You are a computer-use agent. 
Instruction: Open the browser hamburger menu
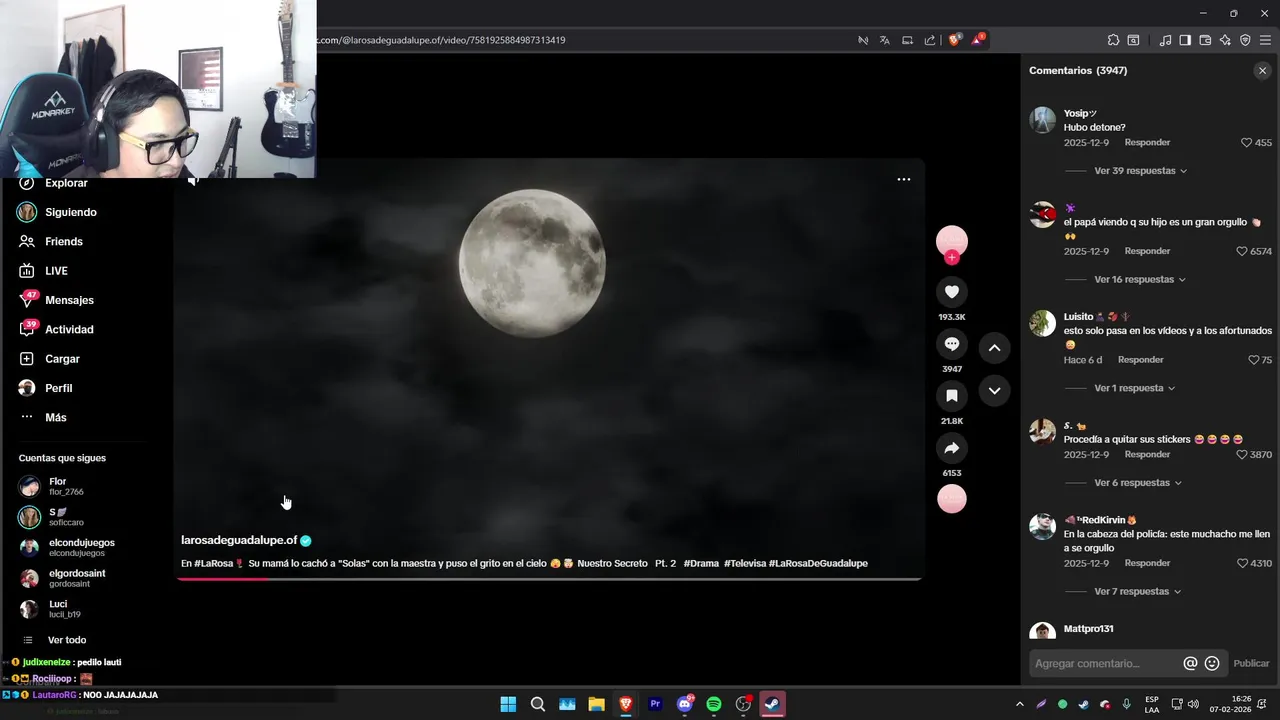(x=1265, y=40)
